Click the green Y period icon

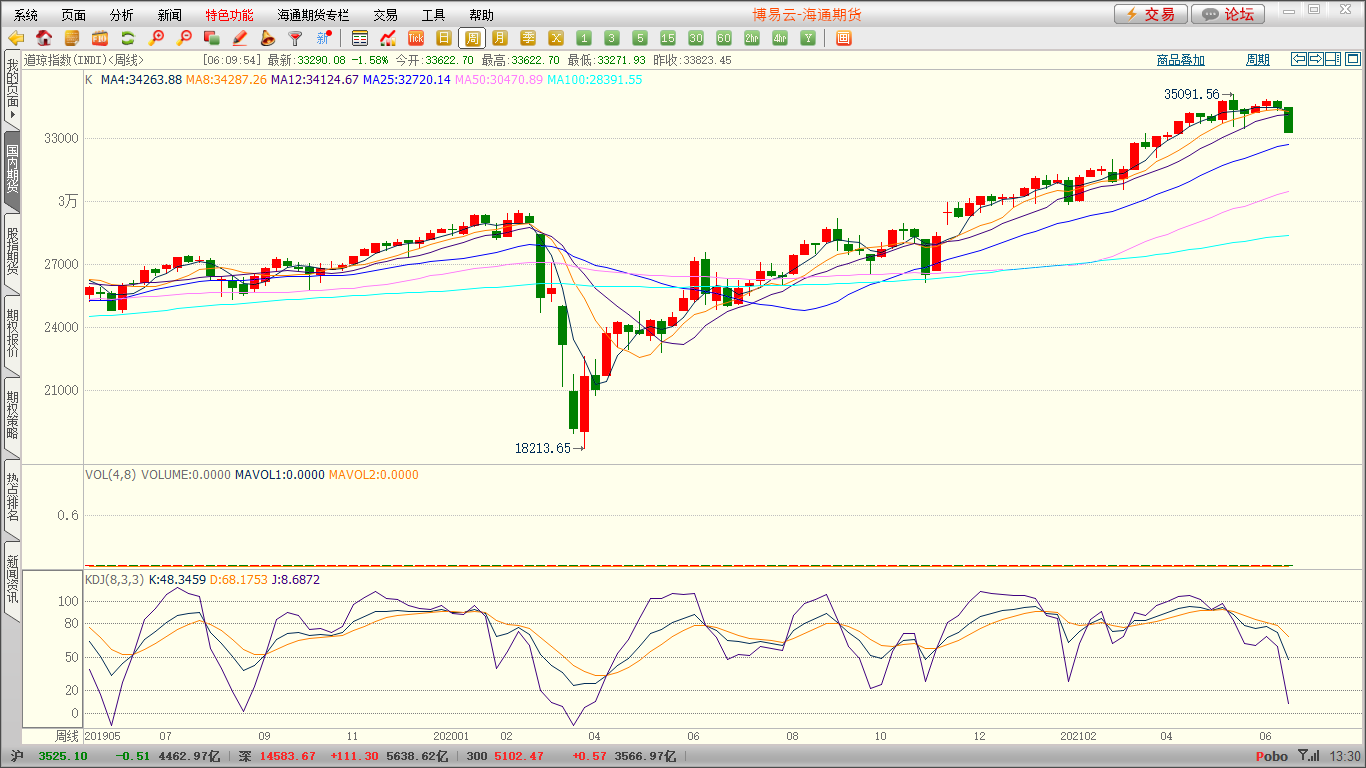(x=808, y=38)
